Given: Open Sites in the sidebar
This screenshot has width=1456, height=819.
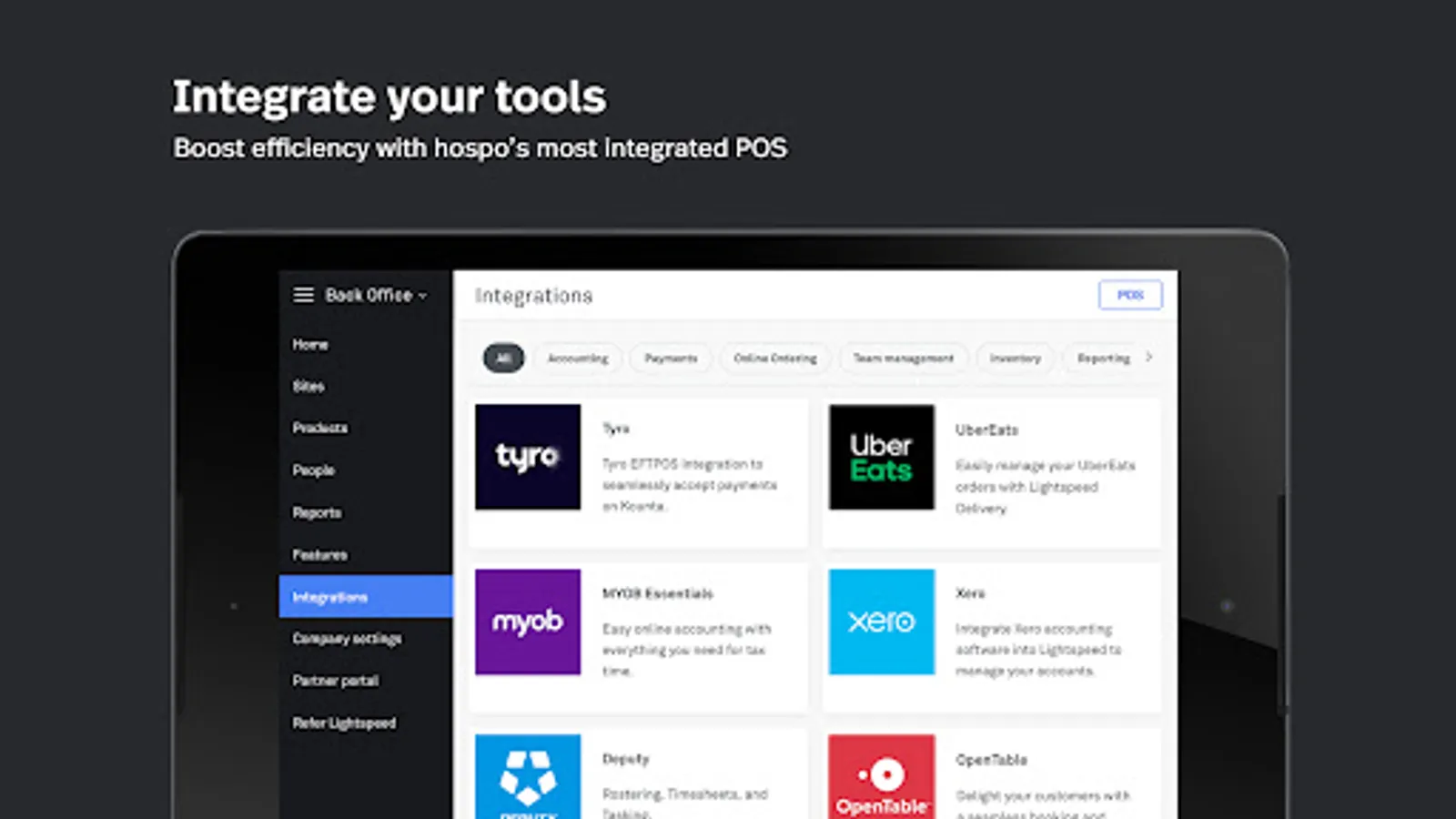Looking at the screenshot, I should [x=308, y=387].
